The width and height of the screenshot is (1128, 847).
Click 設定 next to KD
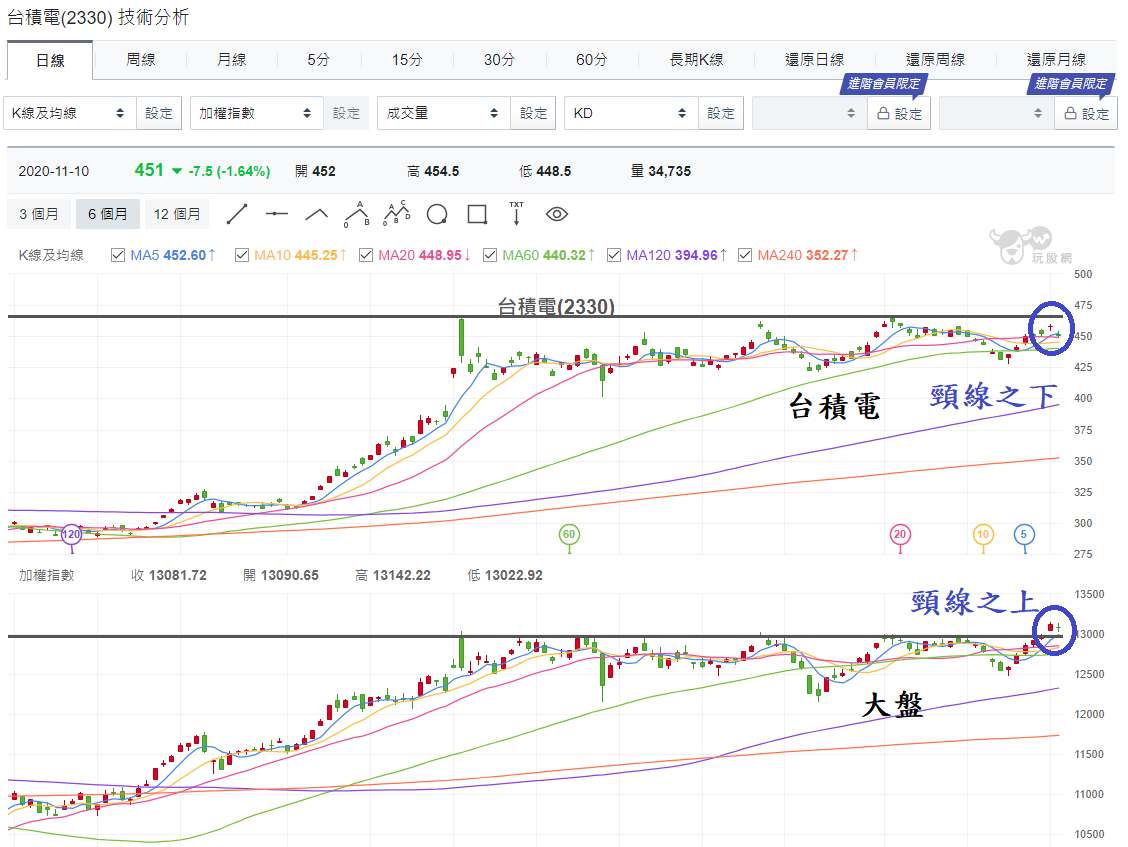click(x=721, y=114)
